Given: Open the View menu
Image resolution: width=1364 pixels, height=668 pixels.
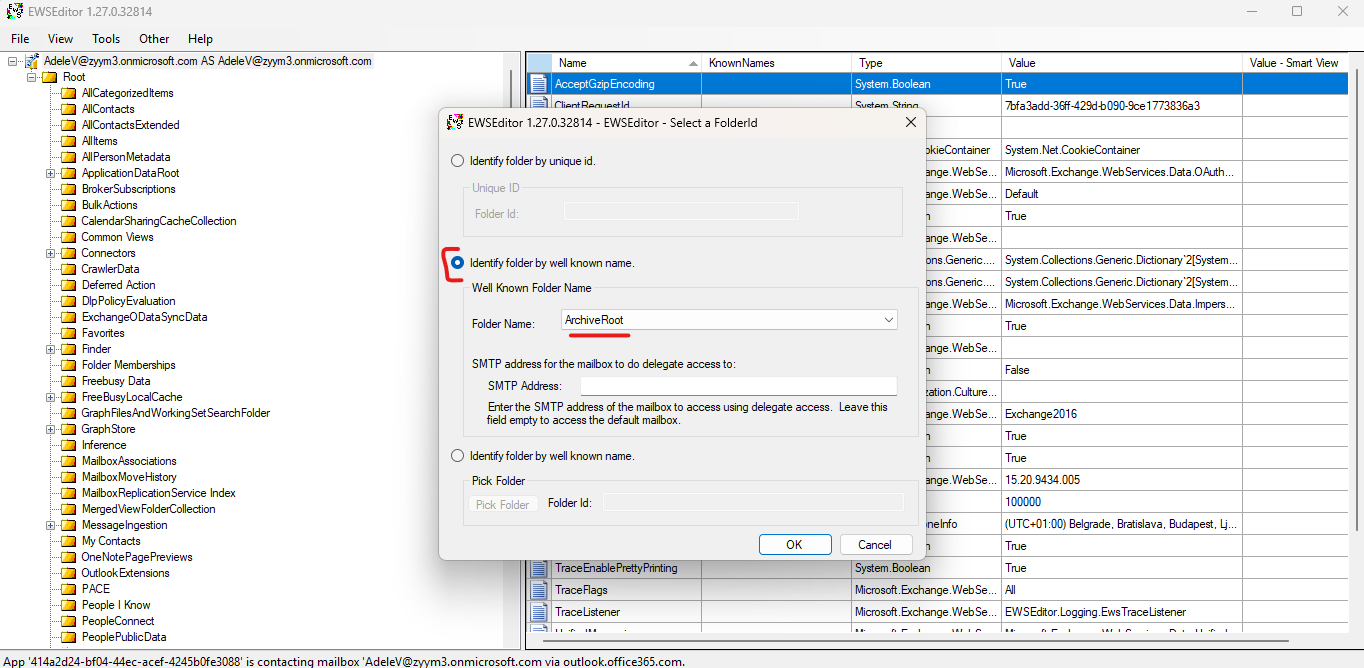Looking at the screenshot, I should [60, 39].
